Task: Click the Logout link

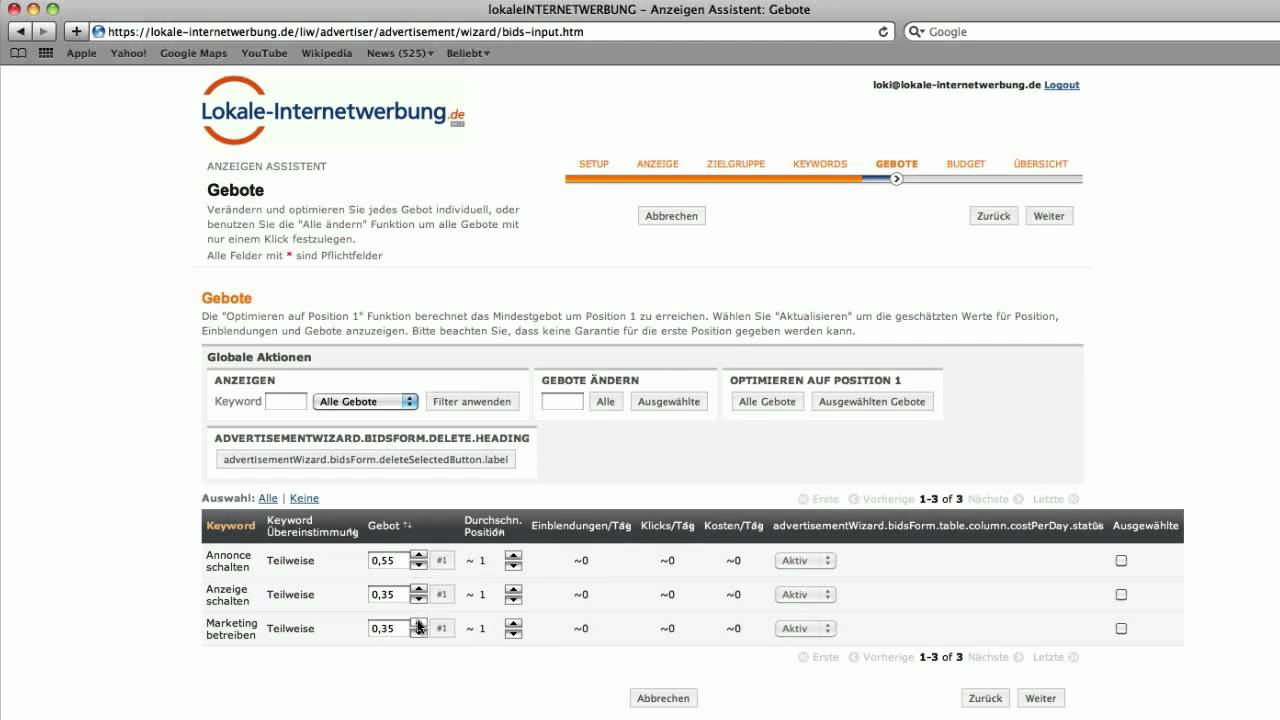Action: click(x=1062, y=85)
